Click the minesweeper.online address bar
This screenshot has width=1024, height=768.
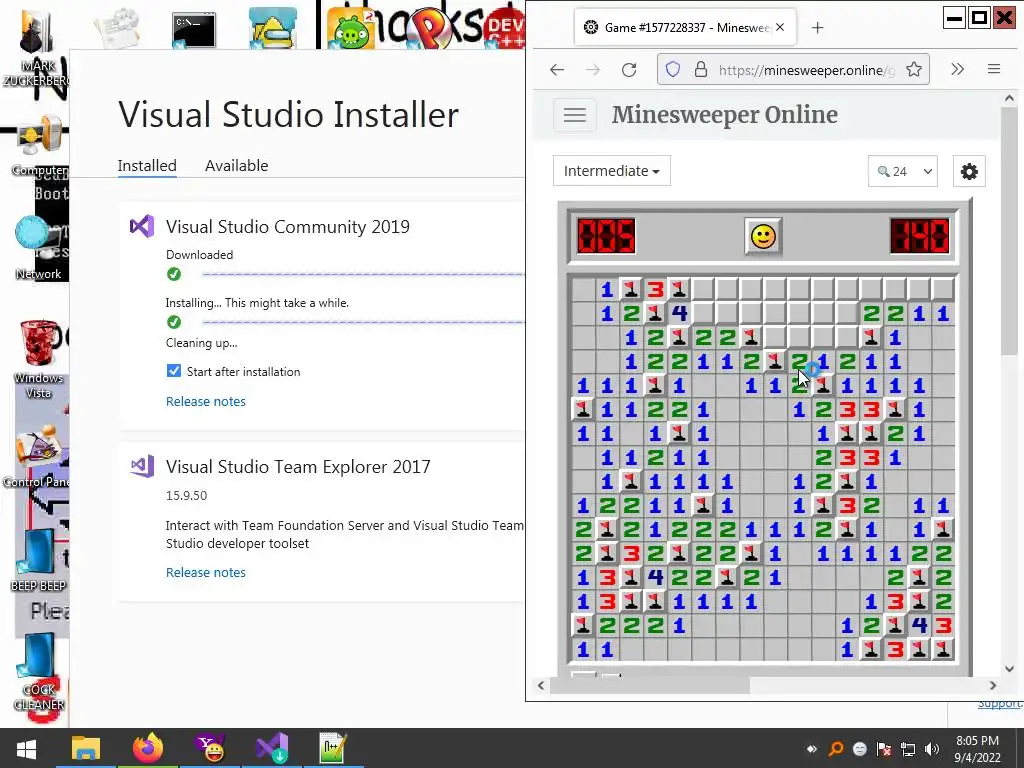pos(807,70)
